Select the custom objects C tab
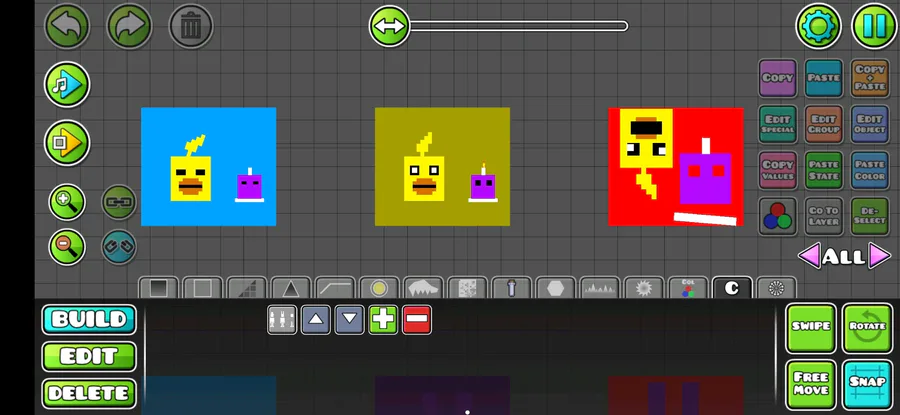Screen dimensions: 900x415 [x=732, y=288]
